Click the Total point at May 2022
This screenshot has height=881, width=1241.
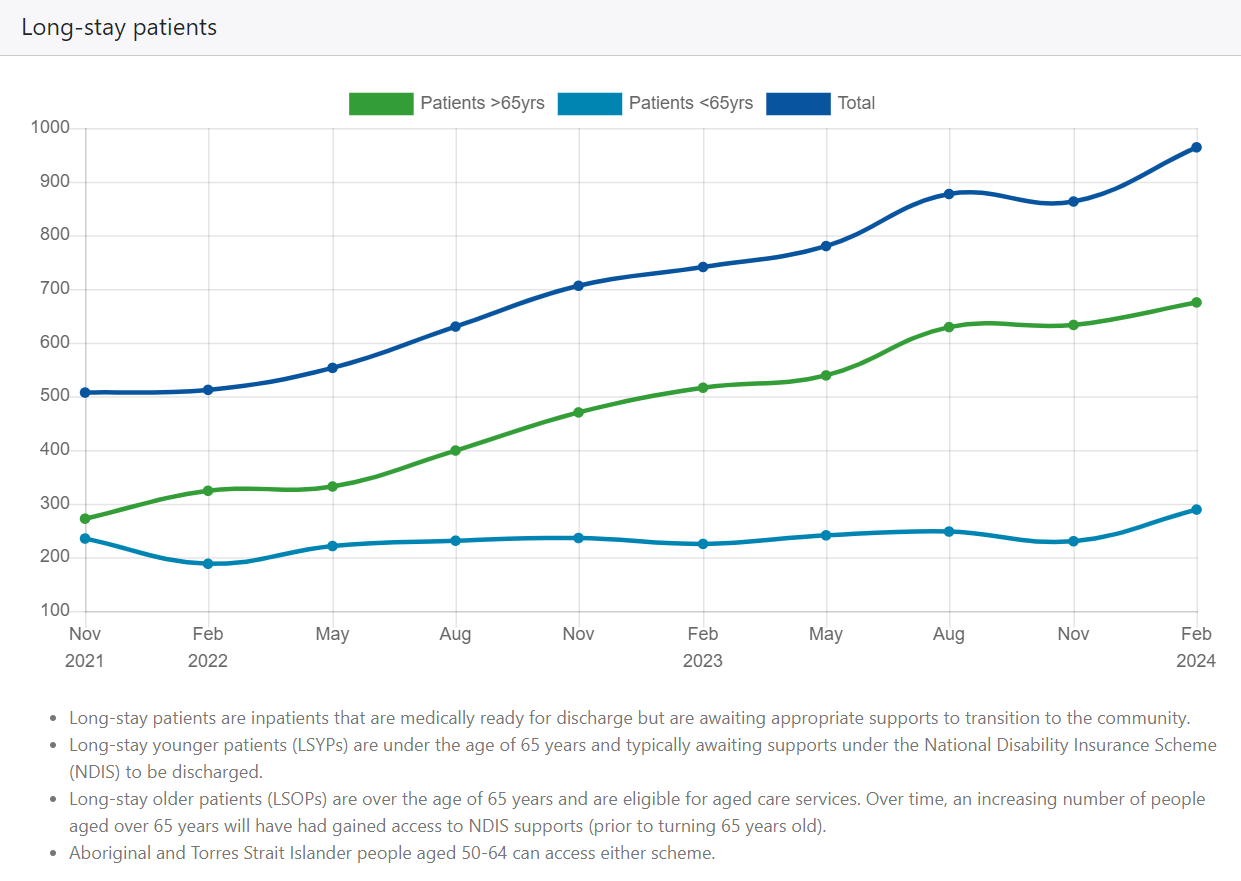pyautogui.click(x=332, y=368)
